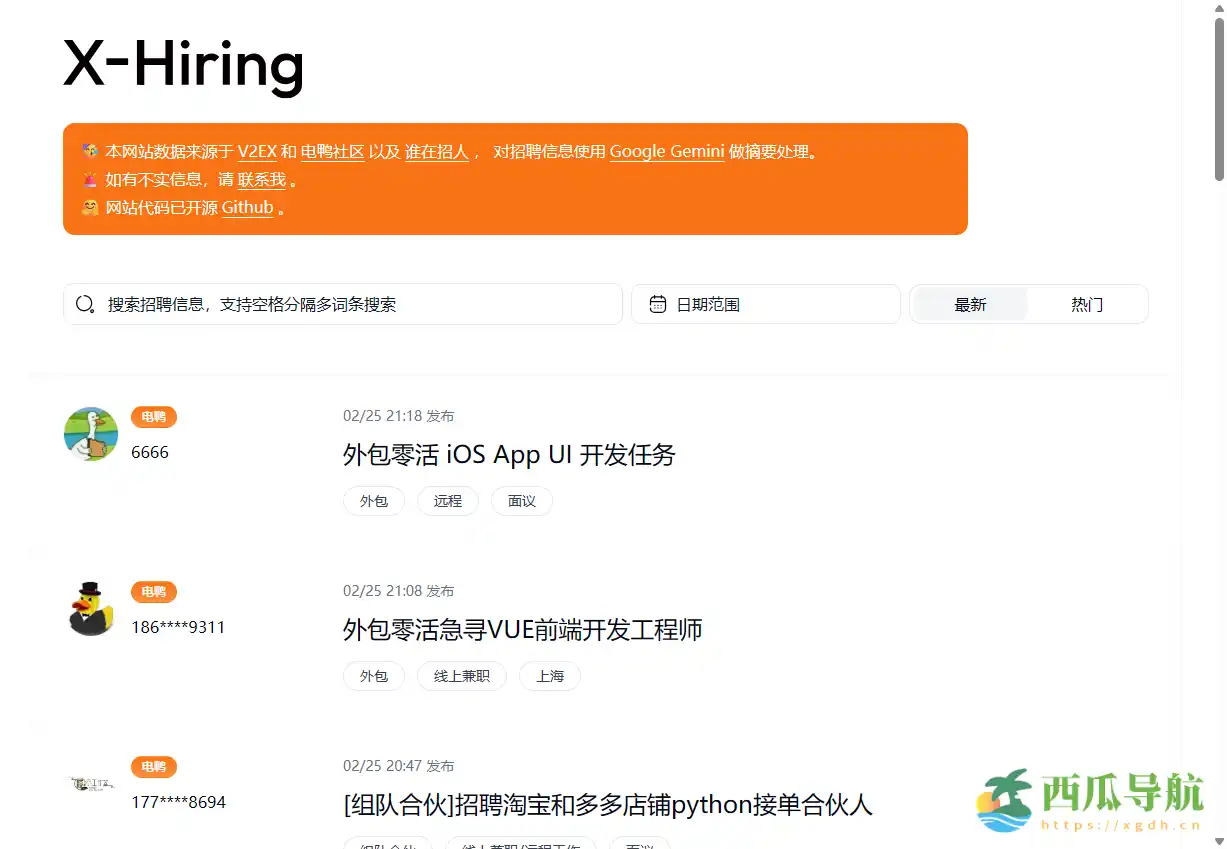Keep sorting on 最新

(970, 304)
